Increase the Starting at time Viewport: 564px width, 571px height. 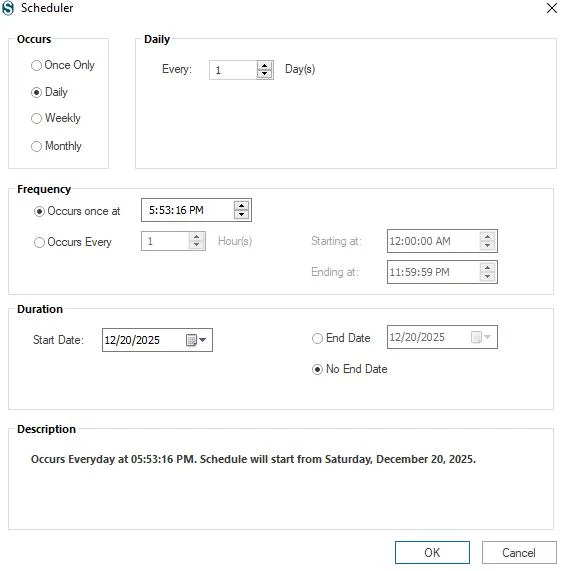pyautogui.click(x=487, y=237)
